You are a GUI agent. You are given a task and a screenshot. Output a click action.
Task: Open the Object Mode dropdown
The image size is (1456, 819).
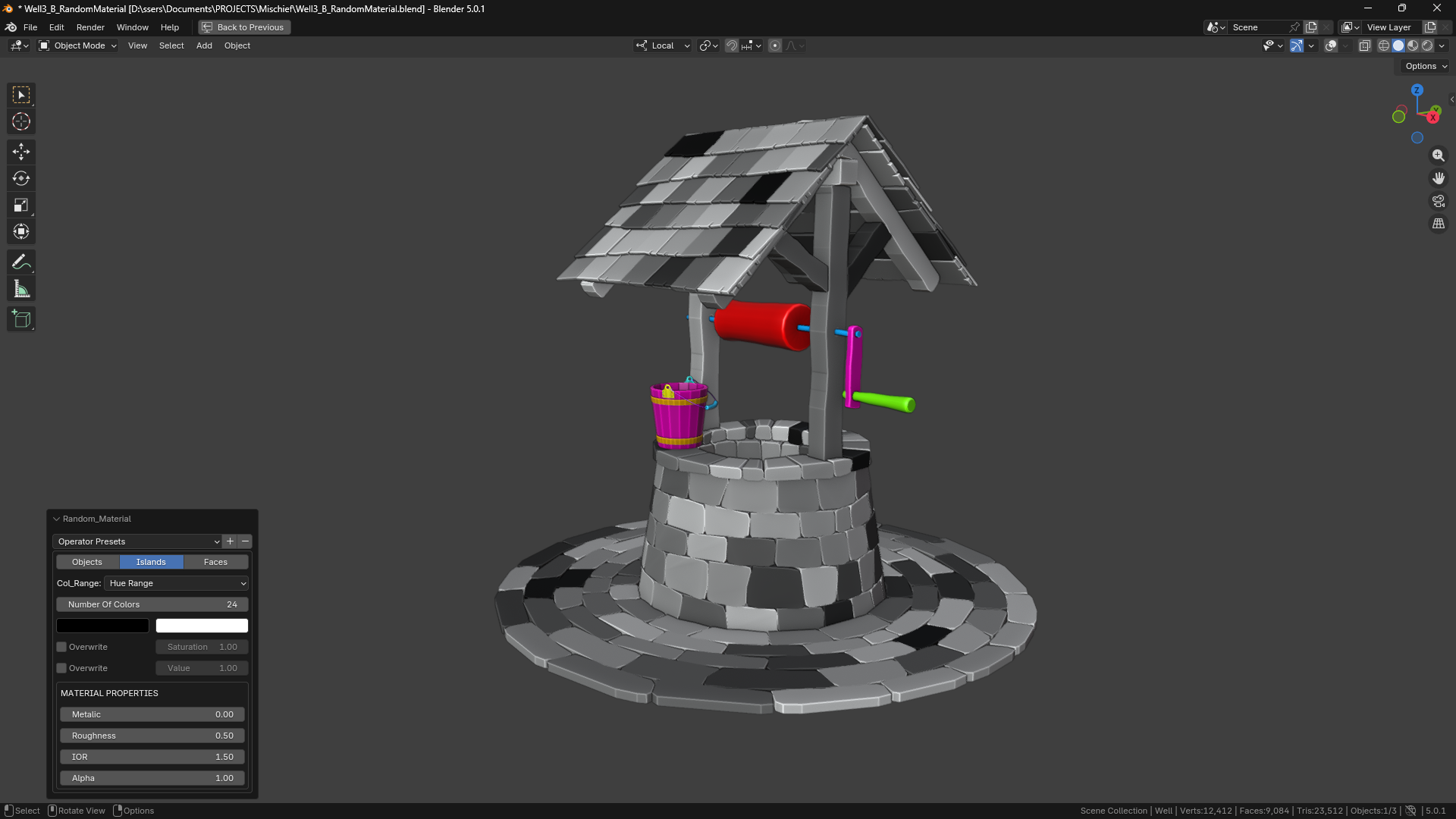click(78, 45)
